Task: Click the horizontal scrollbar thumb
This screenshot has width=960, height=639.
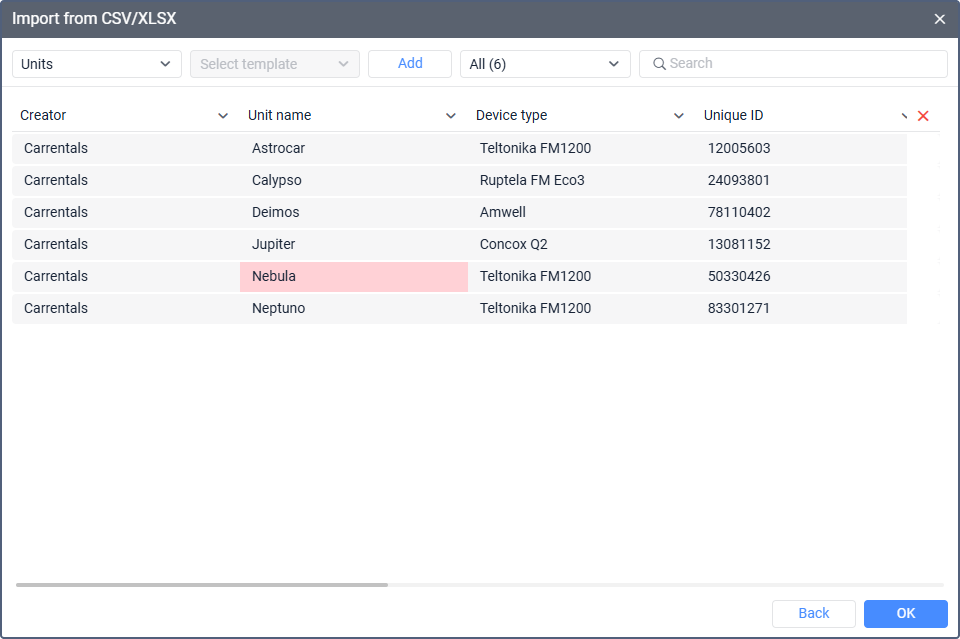Action: coord(202,584)
